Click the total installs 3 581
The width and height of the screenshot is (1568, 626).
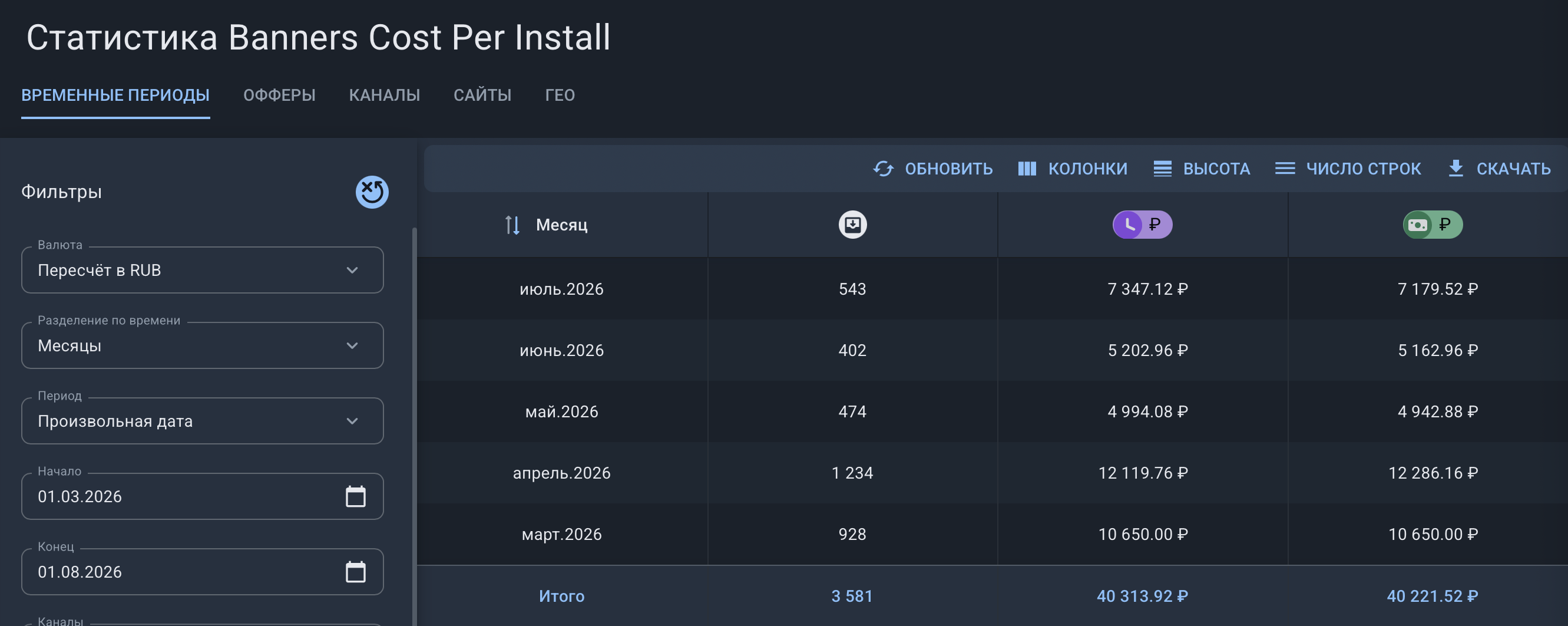[x=852, y=596]
